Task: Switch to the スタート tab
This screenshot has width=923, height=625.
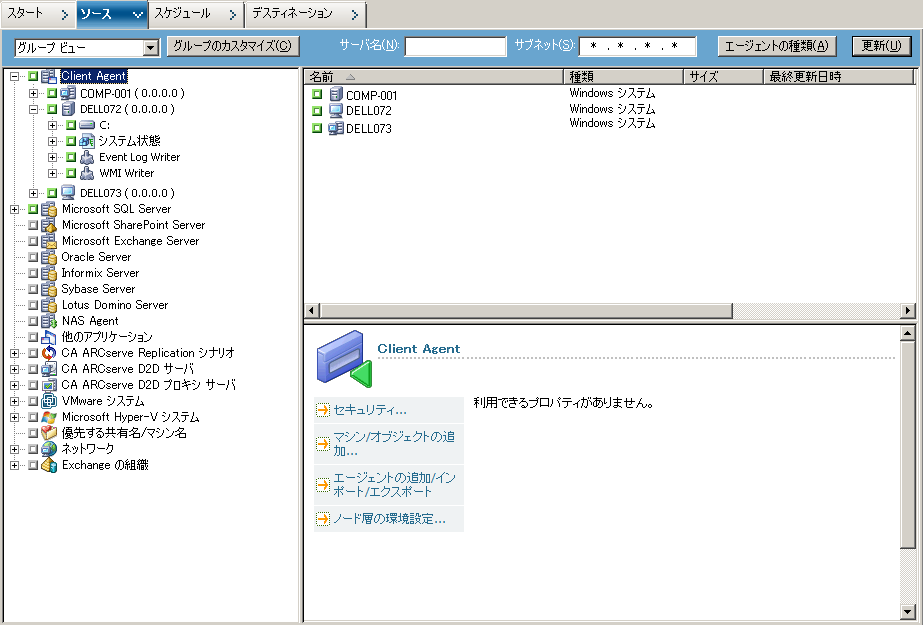Action: (x=38, y=14)
